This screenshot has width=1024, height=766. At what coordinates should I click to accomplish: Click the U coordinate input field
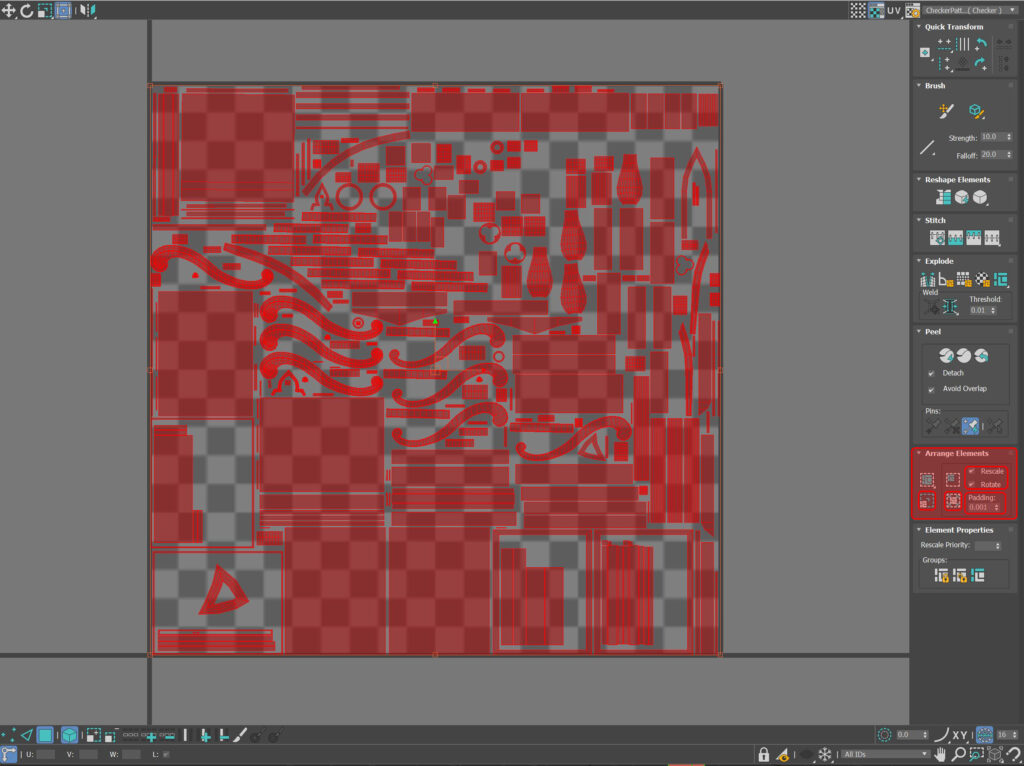(46, 754)
